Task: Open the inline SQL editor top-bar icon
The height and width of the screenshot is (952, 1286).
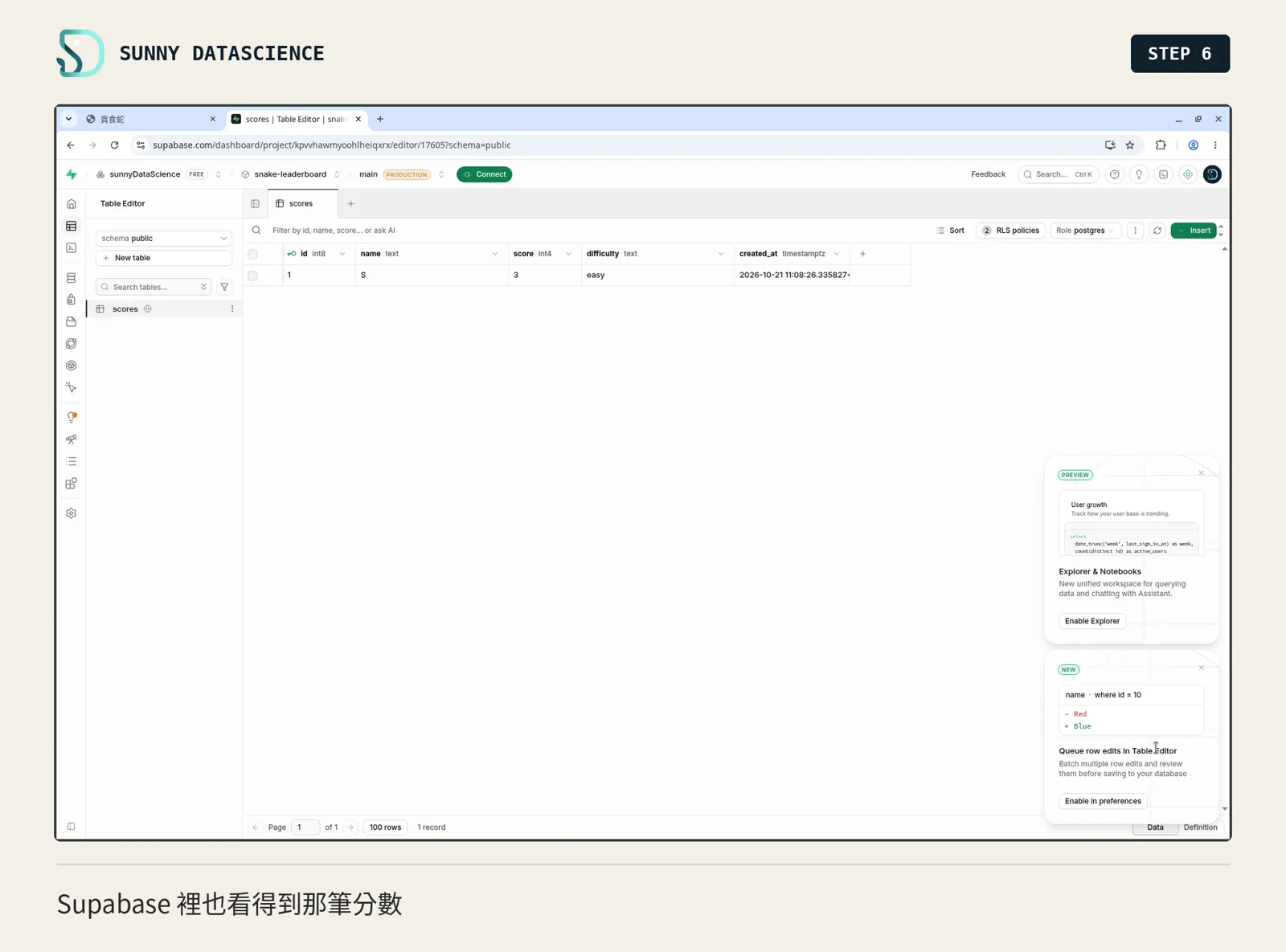Action: point(1164,174)
